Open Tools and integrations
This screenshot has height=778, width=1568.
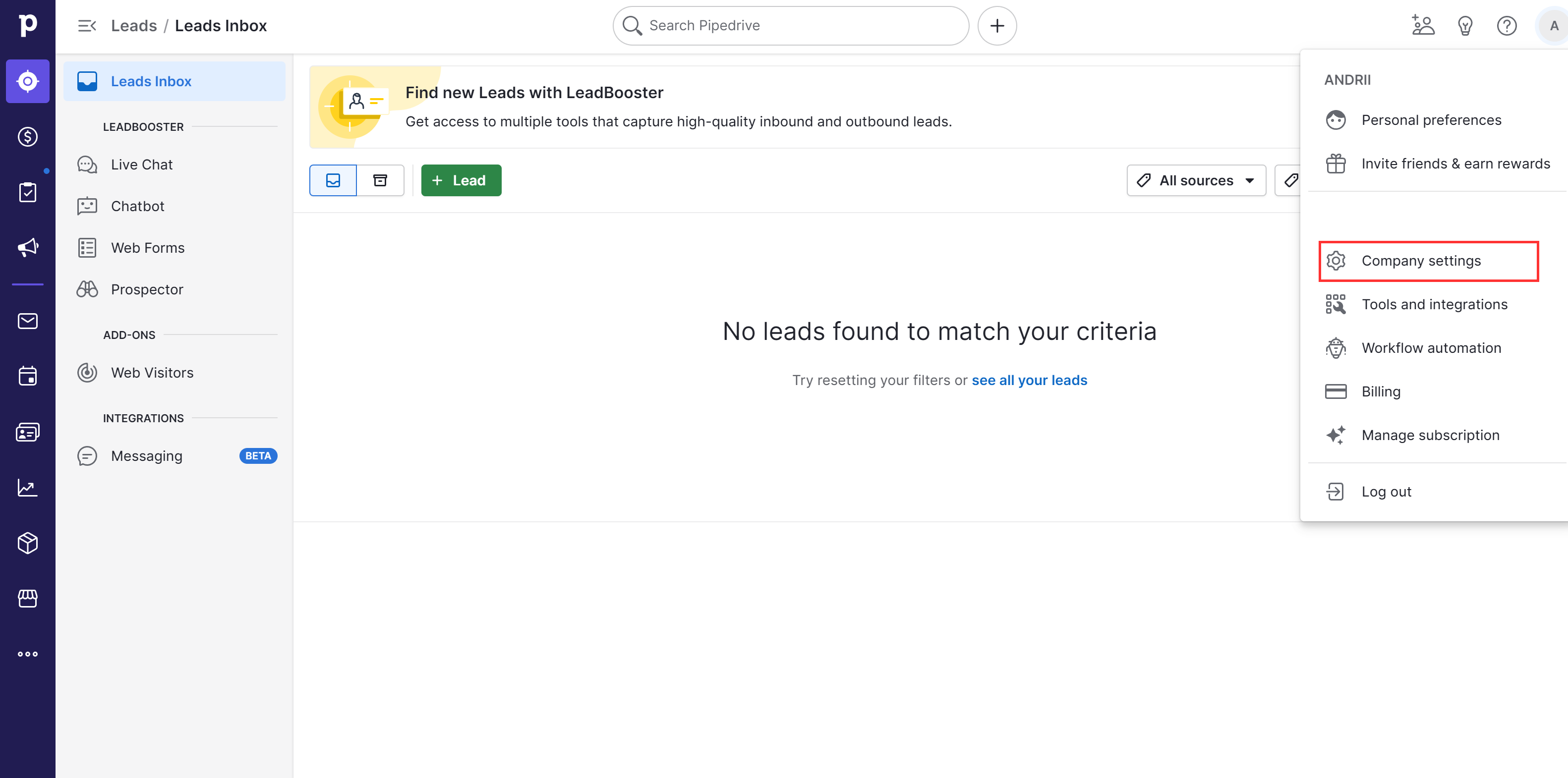(x=1434, y=304)
